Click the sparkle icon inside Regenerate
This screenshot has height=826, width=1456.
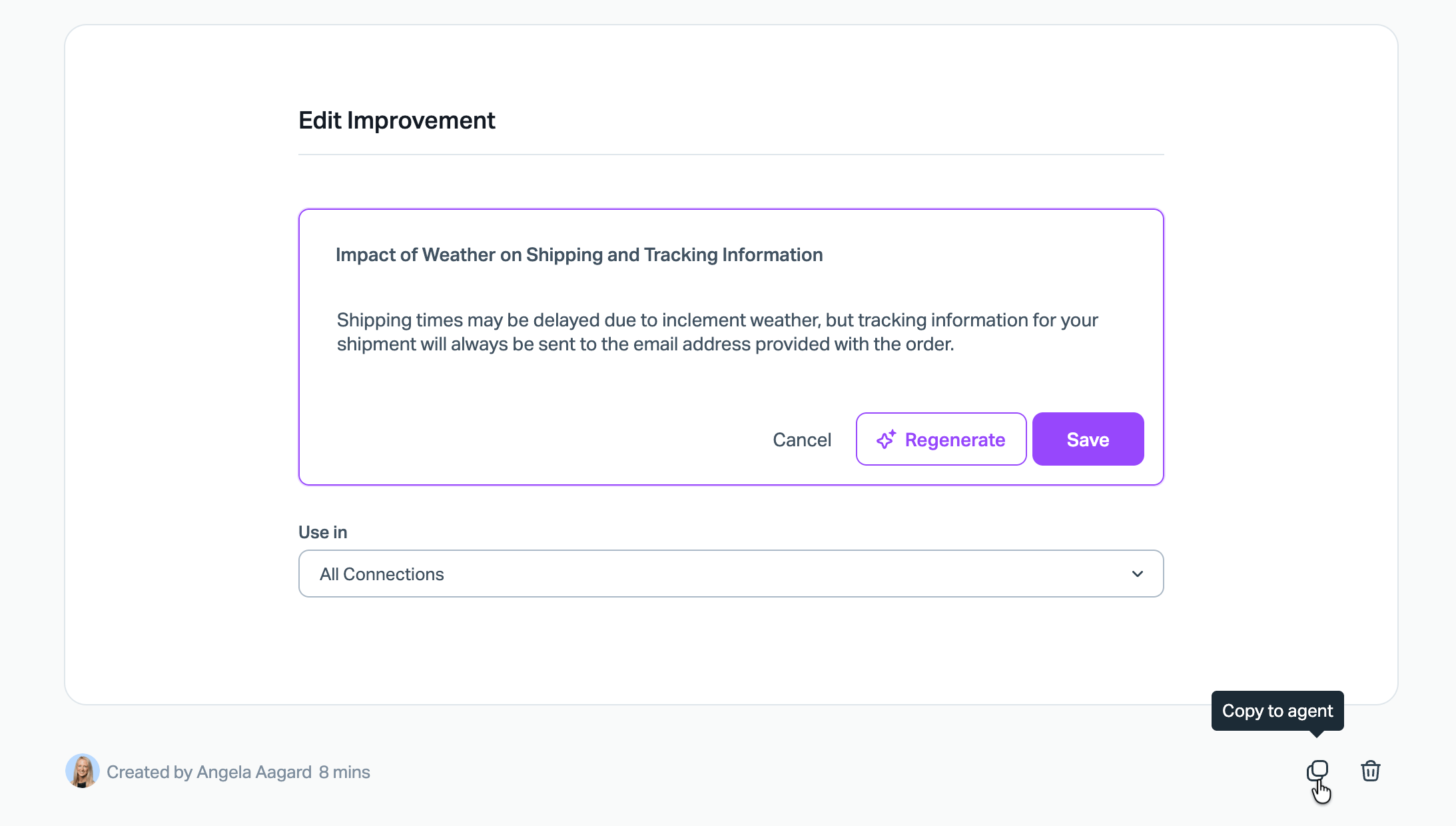886,439
